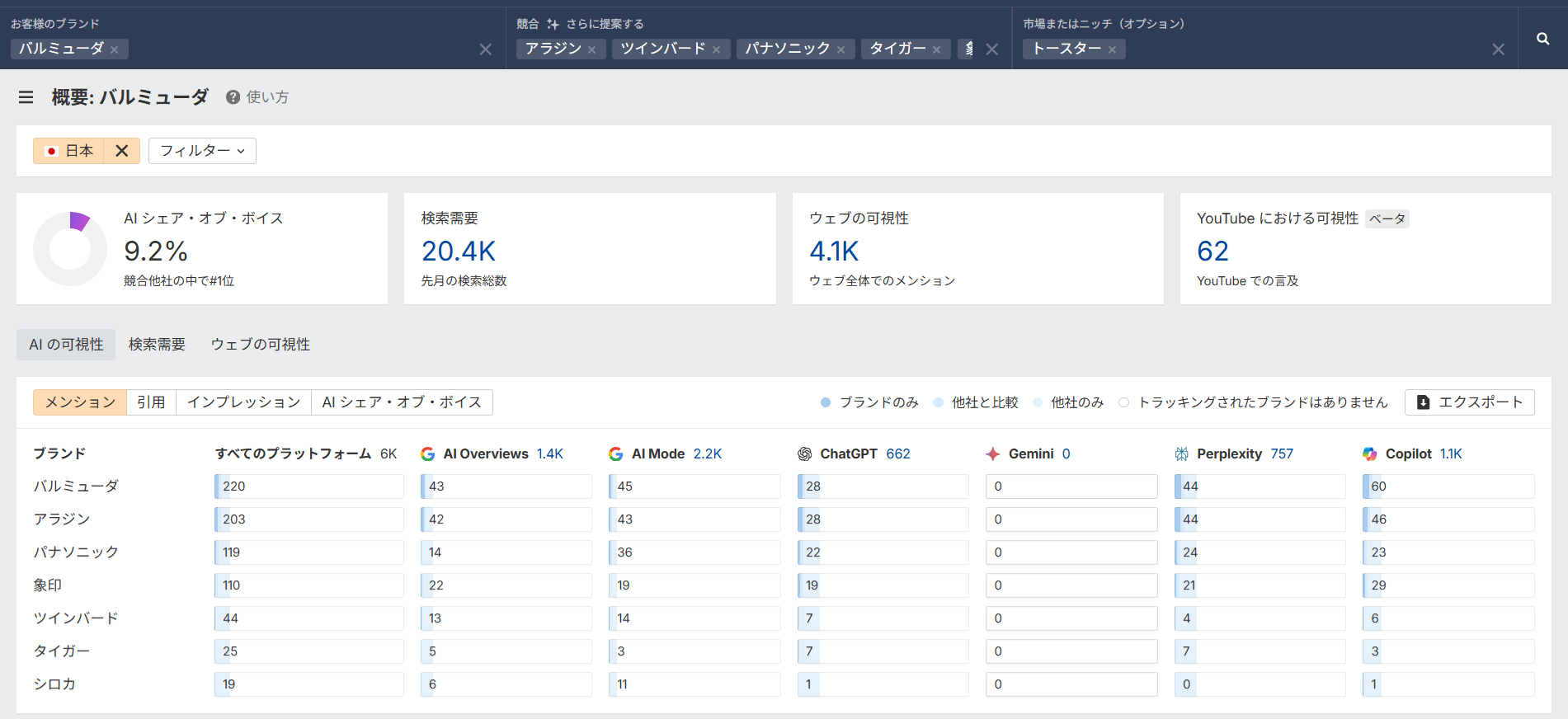The image size is (1568, 719).
Task: Click the AI share of voice donut chart
Action: coord(70,249)
